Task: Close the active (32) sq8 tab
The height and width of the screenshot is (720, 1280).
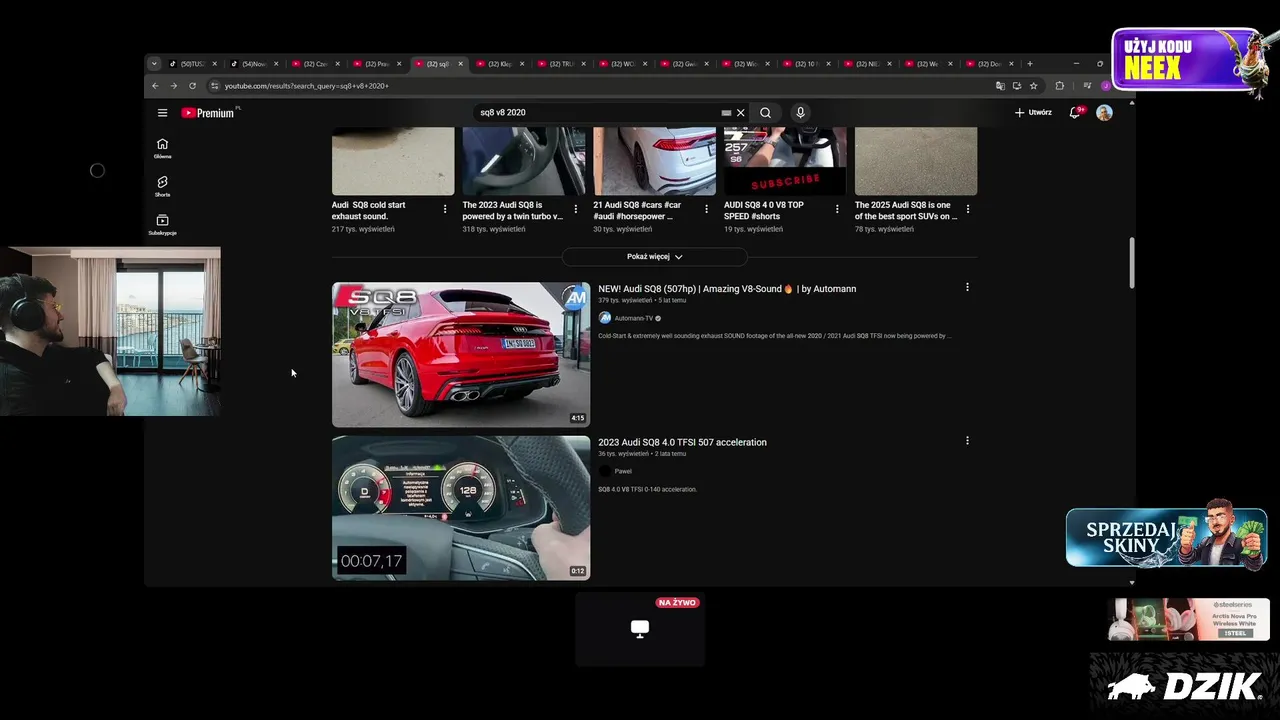Action: click(461, 64)
